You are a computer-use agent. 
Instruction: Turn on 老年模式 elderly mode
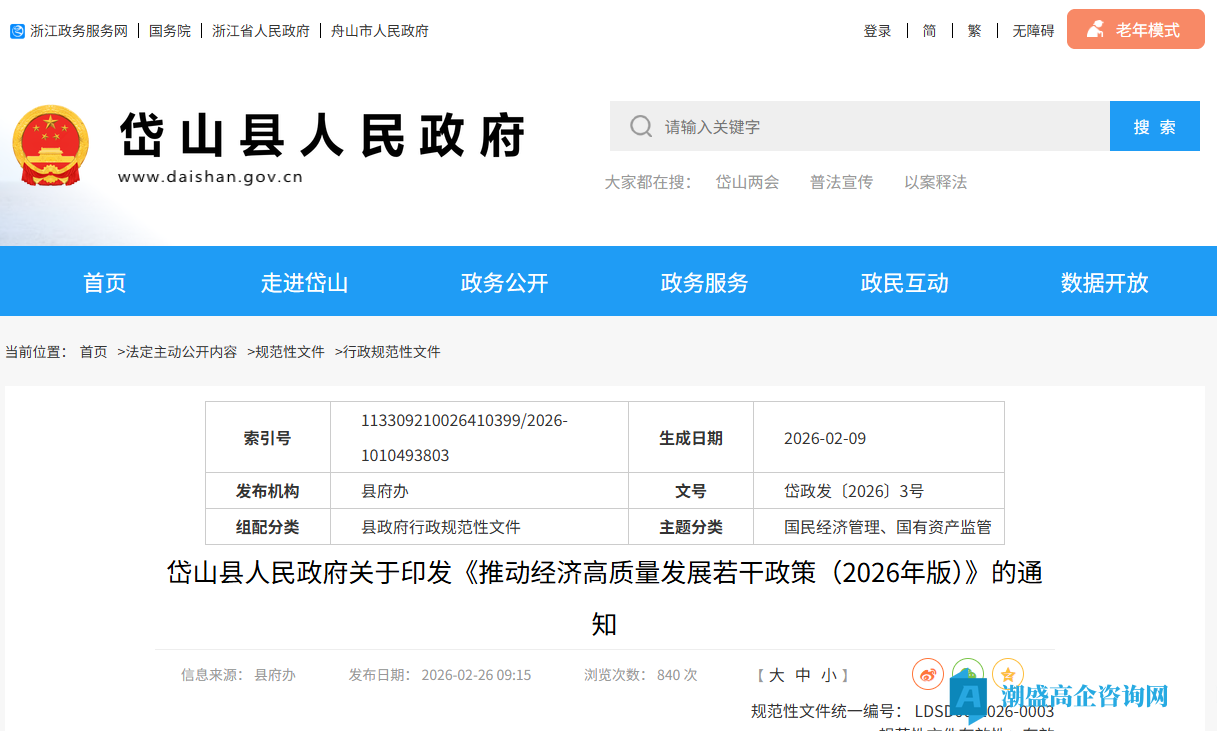point(1136,30)
